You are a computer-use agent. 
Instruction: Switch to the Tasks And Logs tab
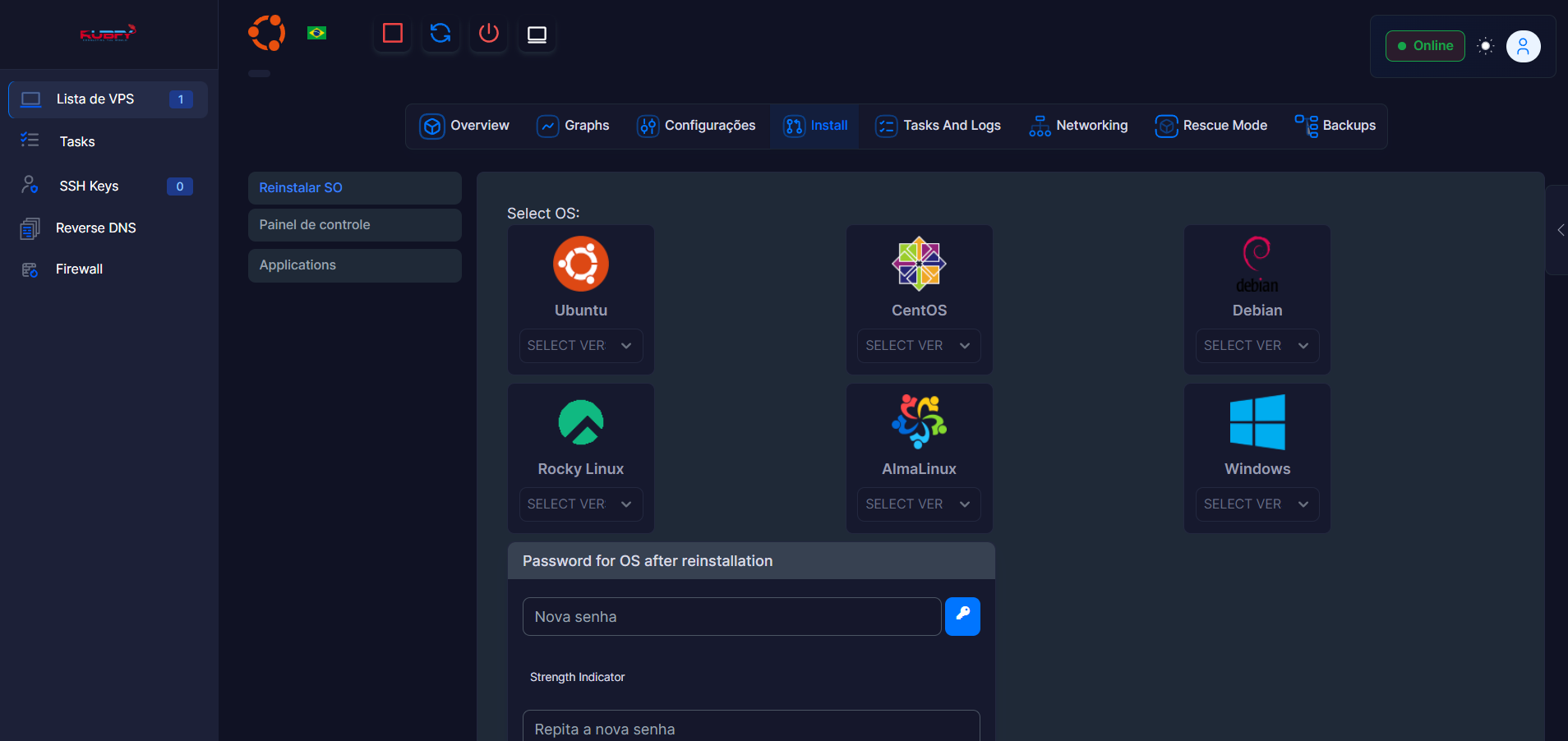click(x=938, y=126)
